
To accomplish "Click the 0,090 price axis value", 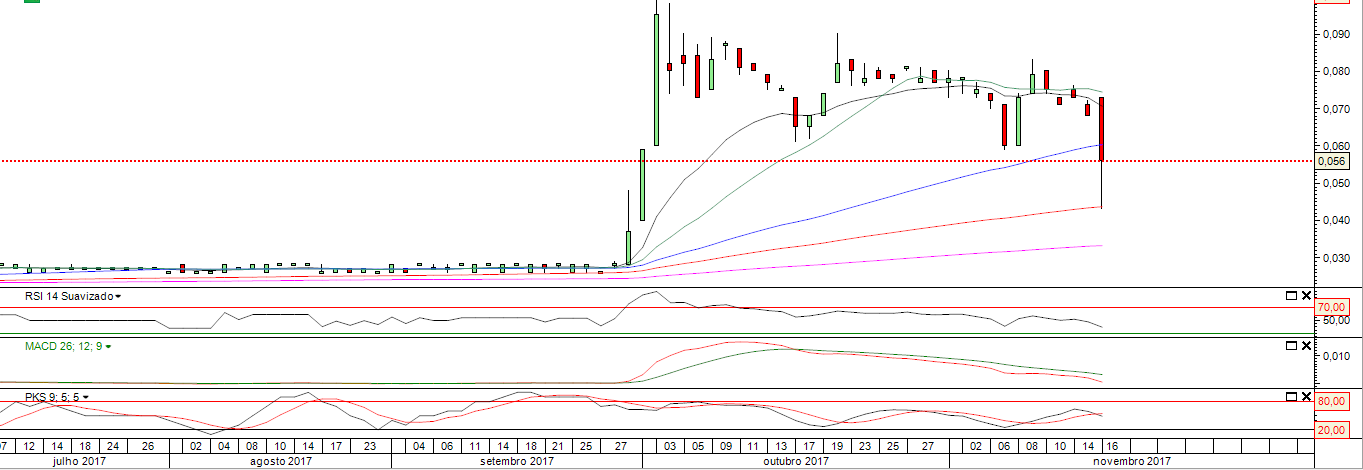I will [1335, 34].
